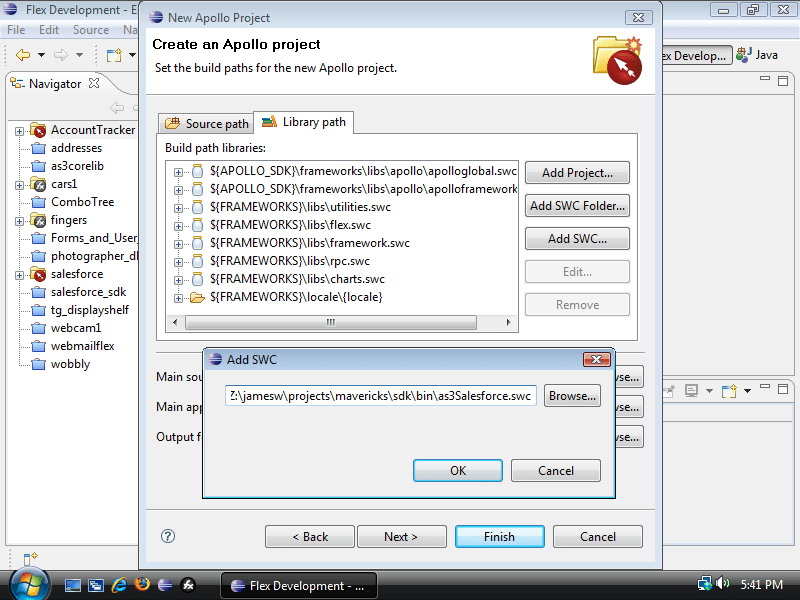This screenshot has height=600, width=800.
Task: Open help via the question mark icon
Action: [x=166, y=536]
